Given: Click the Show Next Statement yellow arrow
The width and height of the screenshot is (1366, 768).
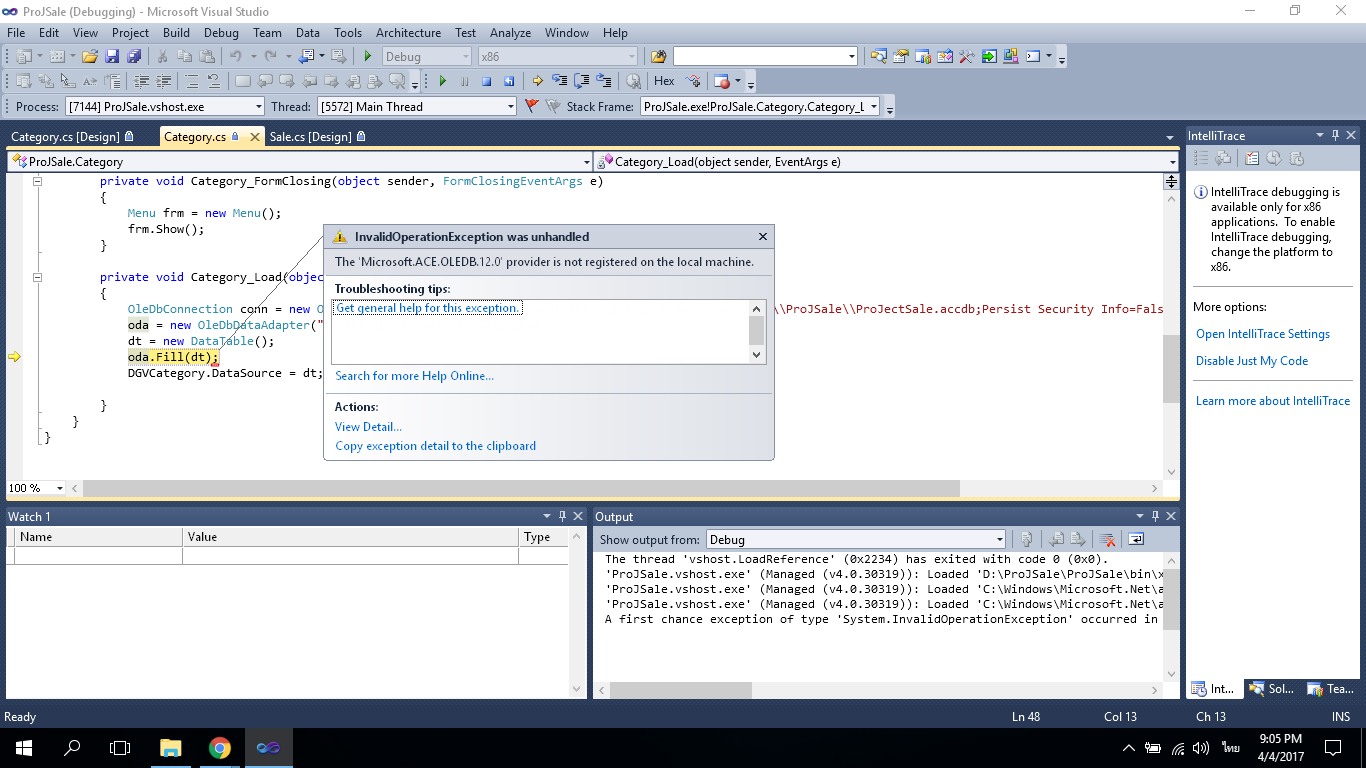Looking at the screenshot, I should (x=538, y=81).
